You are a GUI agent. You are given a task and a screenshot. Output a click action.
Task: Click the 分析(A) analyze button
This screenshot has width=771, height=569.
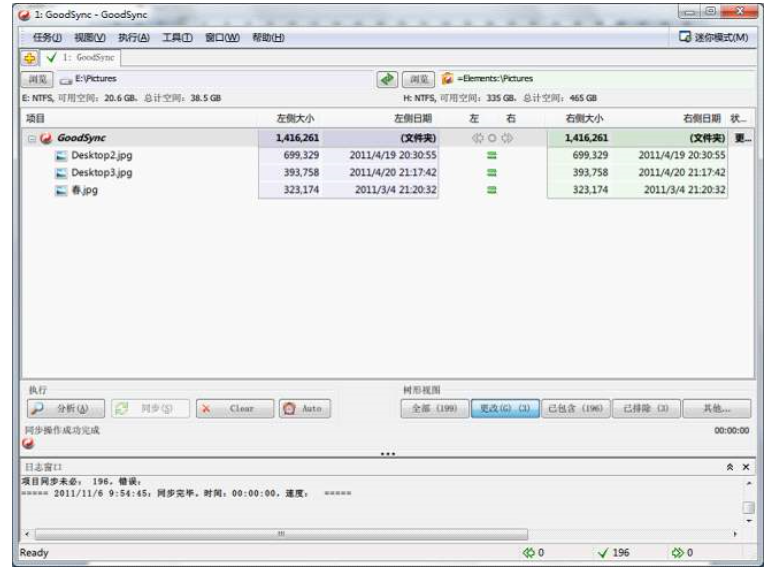point(66,408)
